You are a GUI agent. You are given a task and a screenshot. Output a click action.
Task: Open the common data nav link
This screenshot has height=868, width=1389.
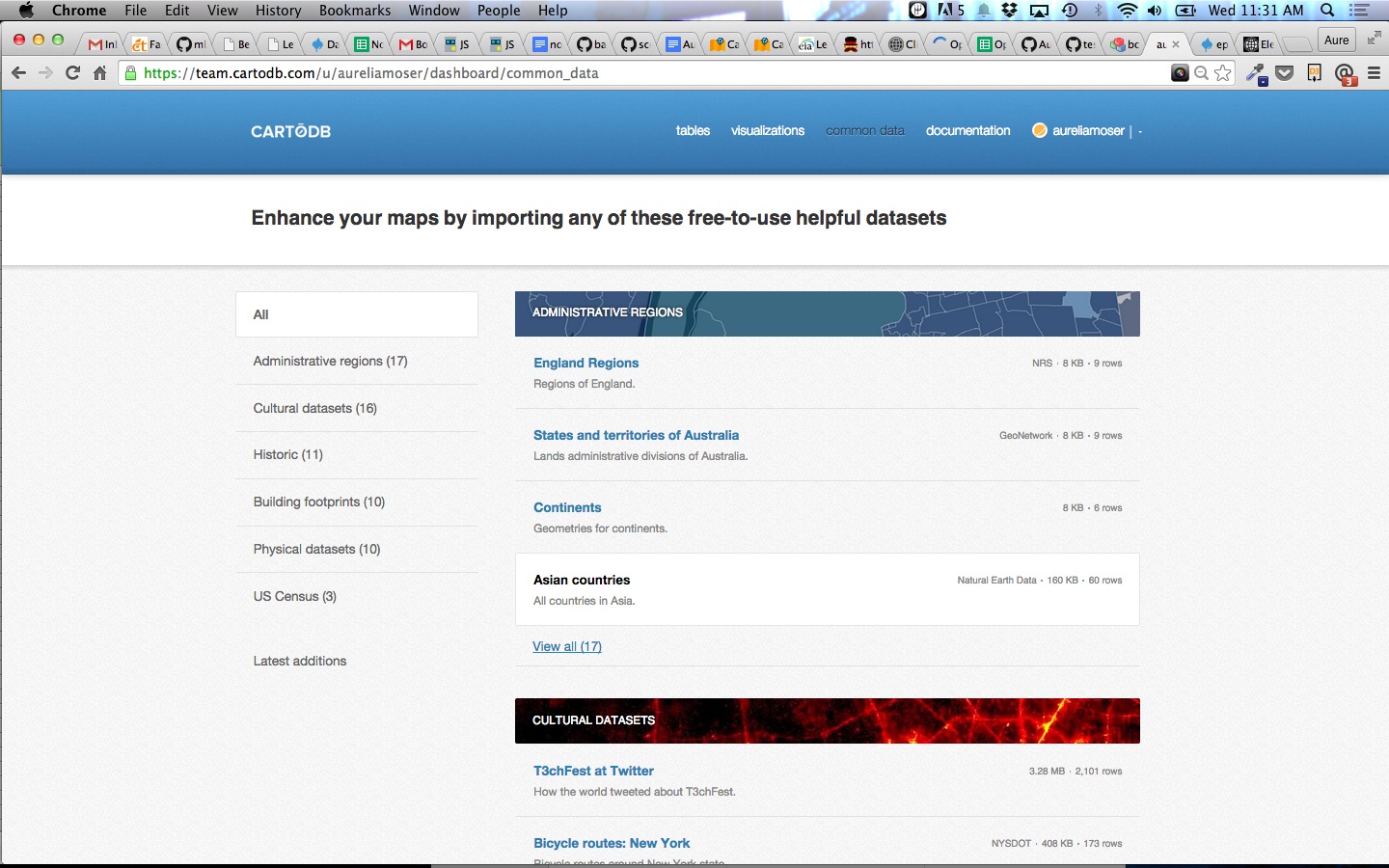(865, 131)
